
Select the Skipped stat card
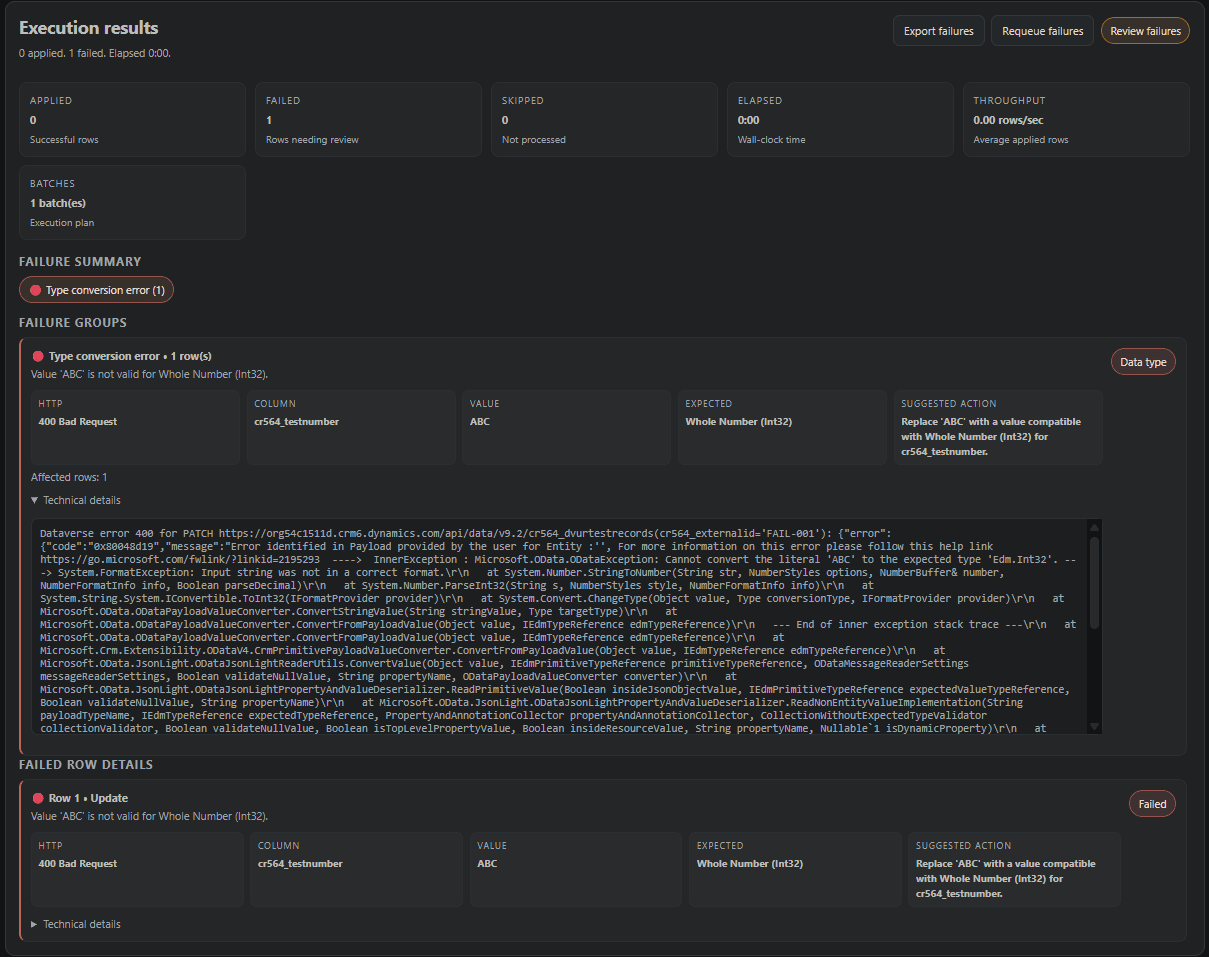tap(604, 119)
